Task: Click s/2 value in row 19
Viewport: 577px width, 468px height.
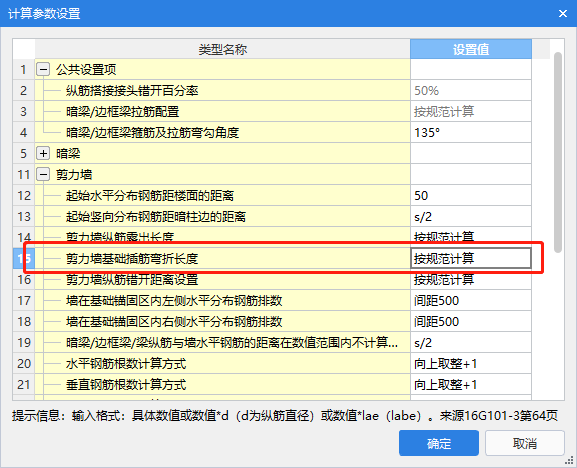Action: click(471, 343)
